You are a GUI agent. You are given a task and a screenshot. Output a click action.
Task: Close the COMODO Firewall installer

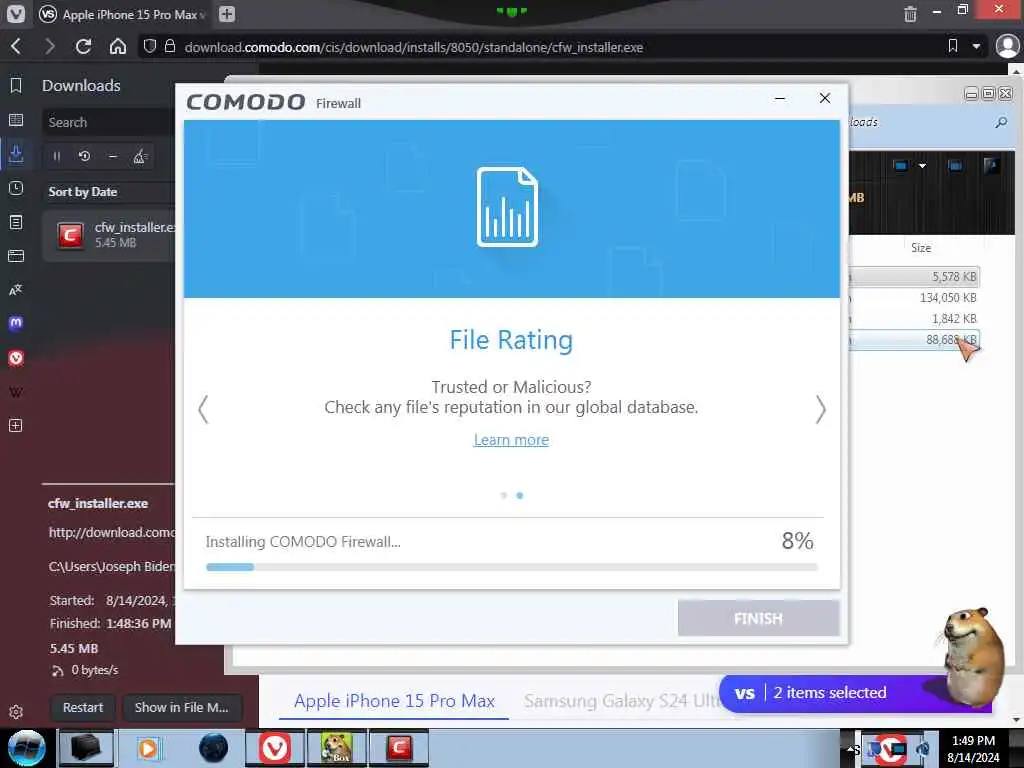pos(825,98)
